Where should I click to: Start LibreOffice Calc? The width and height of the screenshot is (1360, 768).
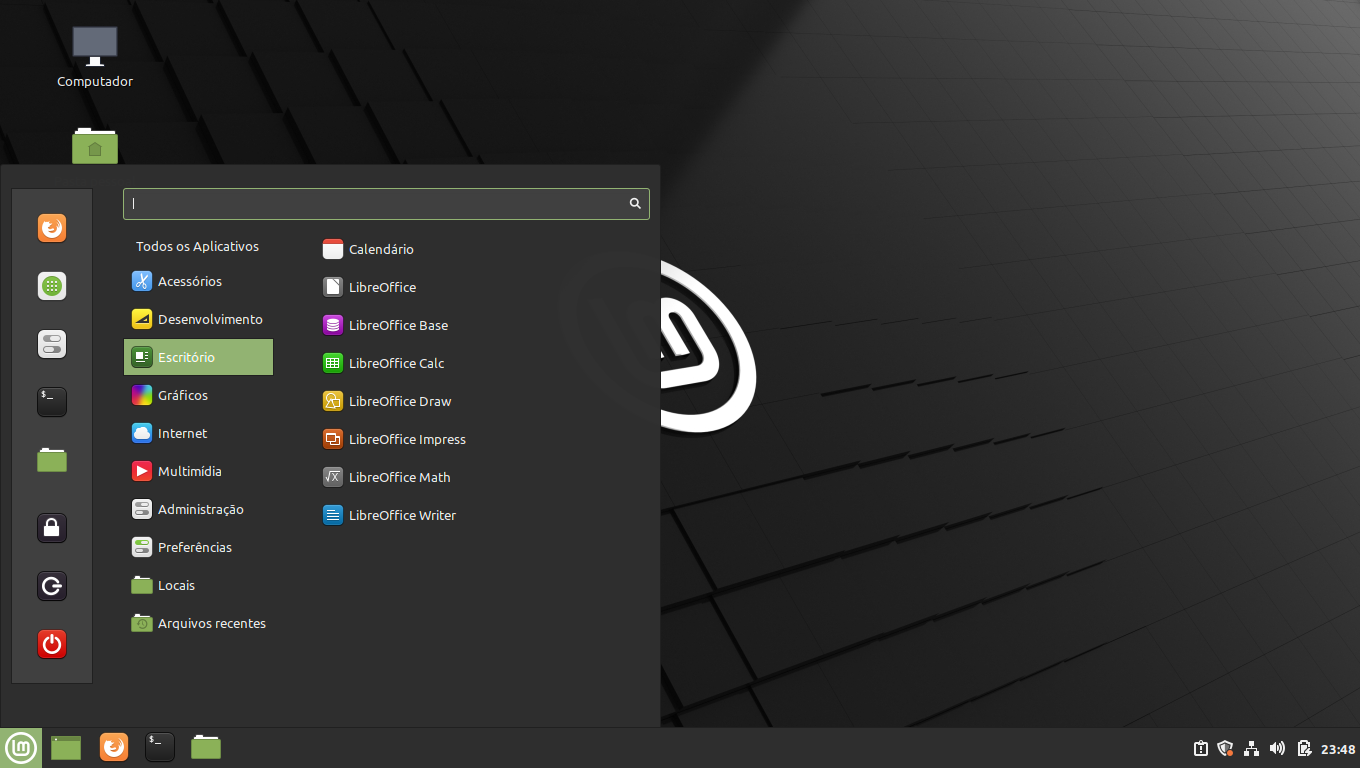[x=383, y=364]
